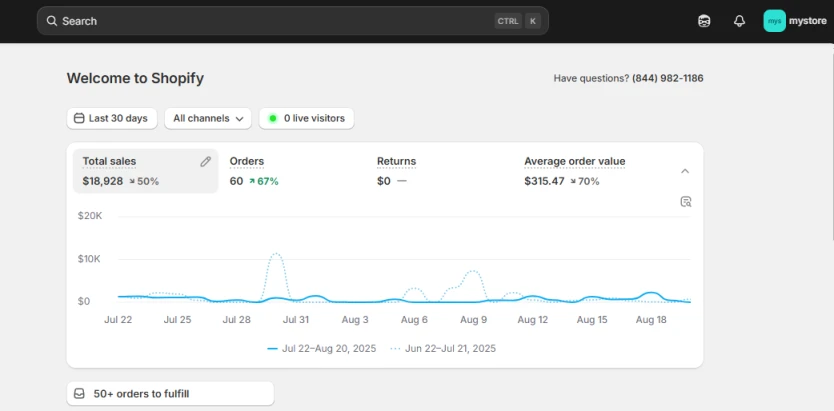Click the phone number (844) 982-1186
834x411 pixels.
(668, 78)
